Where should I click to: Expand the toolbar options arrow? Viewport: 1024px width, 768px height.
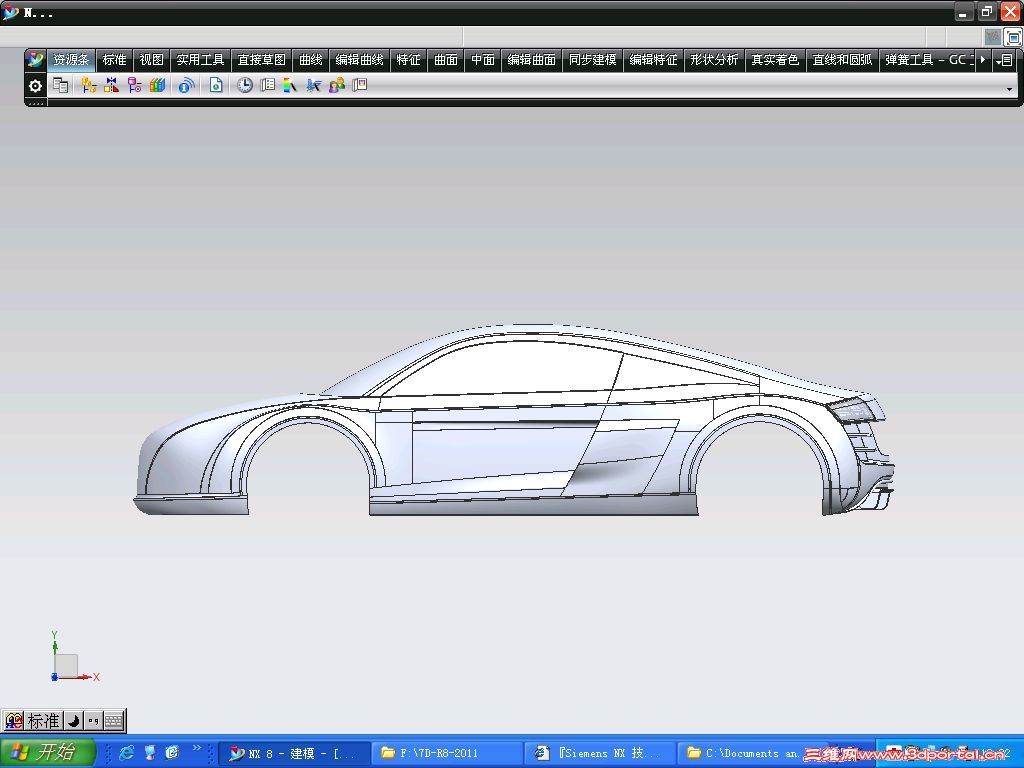coord(1009,89)
